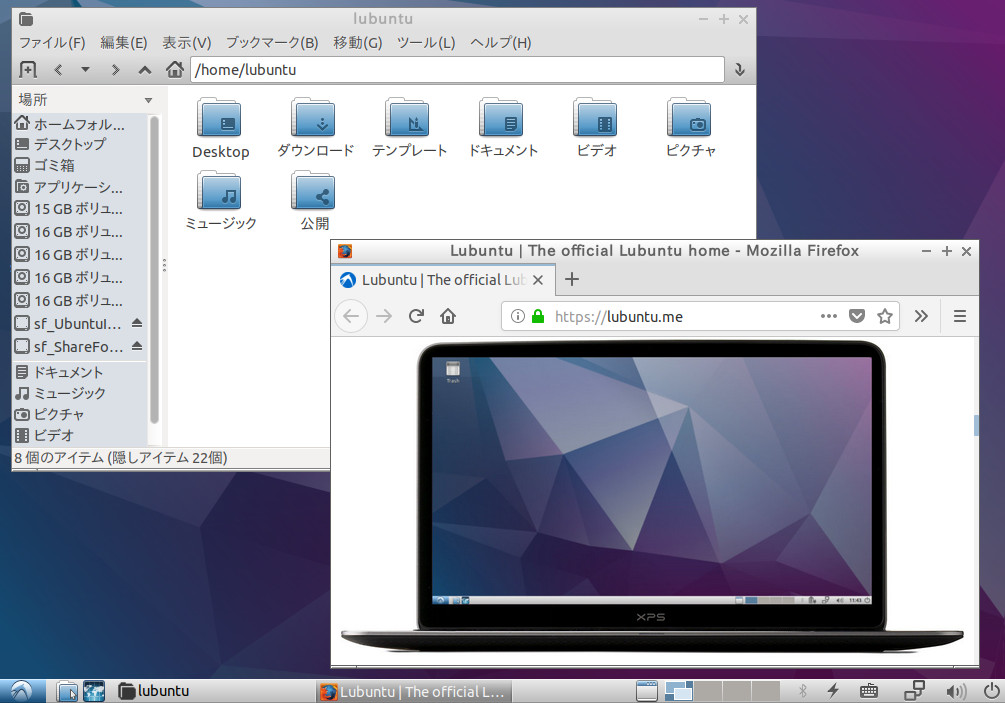Close the Lubuntu Firefox tab
This screenshot has width=1005, height=703.
pos(538,280)
